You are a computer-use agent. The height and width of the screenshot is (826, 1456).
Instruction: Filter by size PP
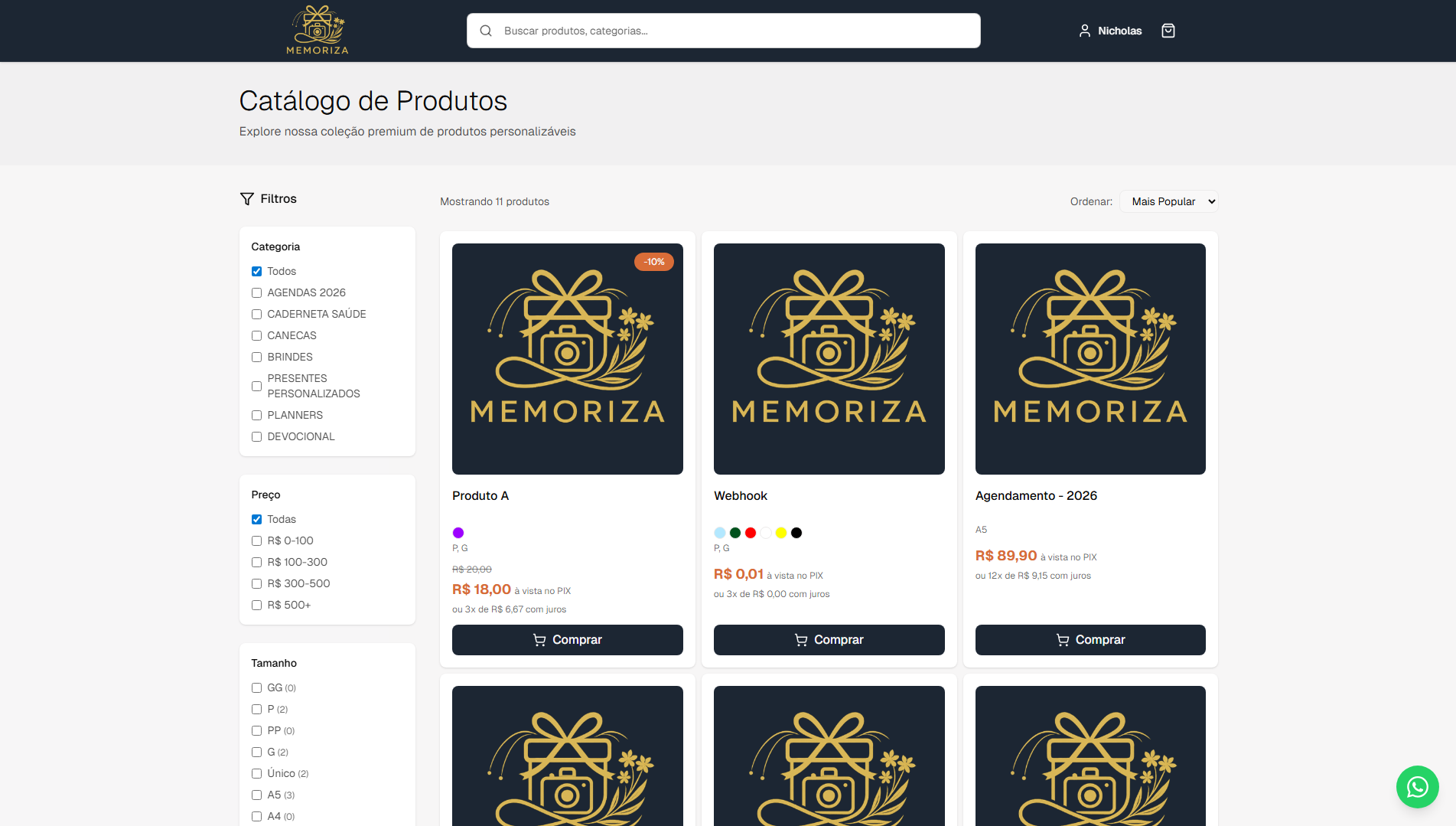pos(256,730)
